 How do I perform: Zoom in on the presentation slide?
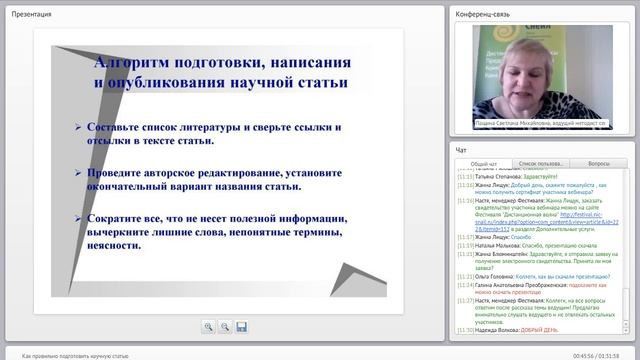tap(208, 327)
